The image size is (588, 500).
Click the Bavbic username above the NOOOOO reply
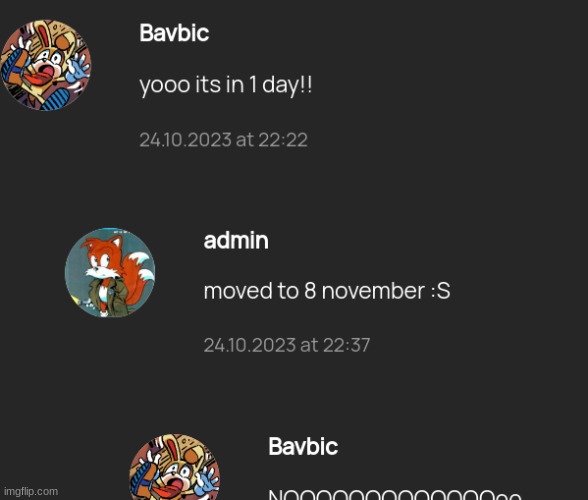(303, 446)
